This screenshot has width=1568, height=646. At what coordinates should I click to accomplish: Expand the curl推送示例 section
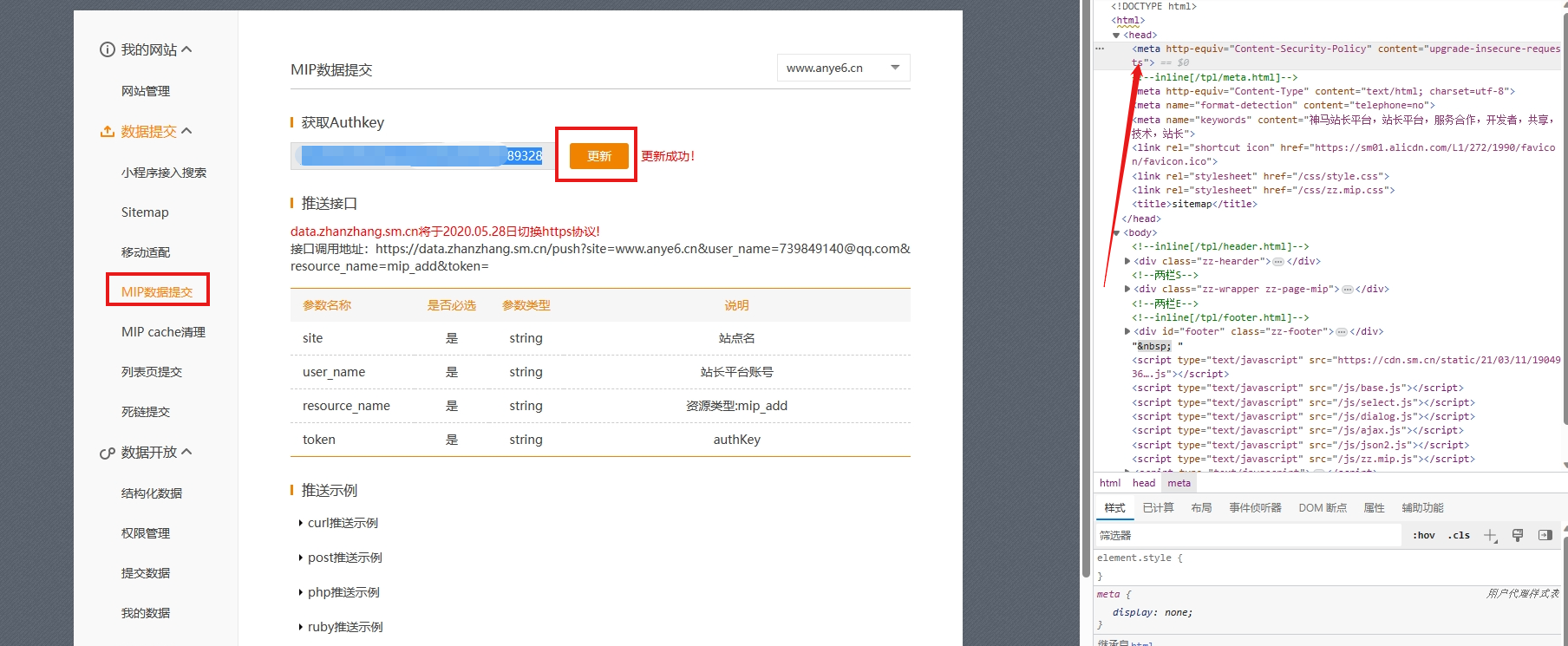(338, 523)
